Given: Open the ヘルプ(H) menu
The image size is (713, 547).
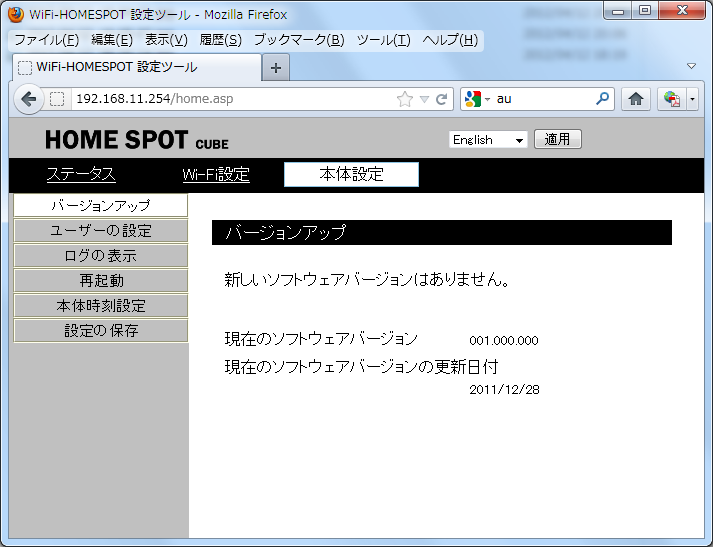Looking at the screenshot, I should coord(450,40).
